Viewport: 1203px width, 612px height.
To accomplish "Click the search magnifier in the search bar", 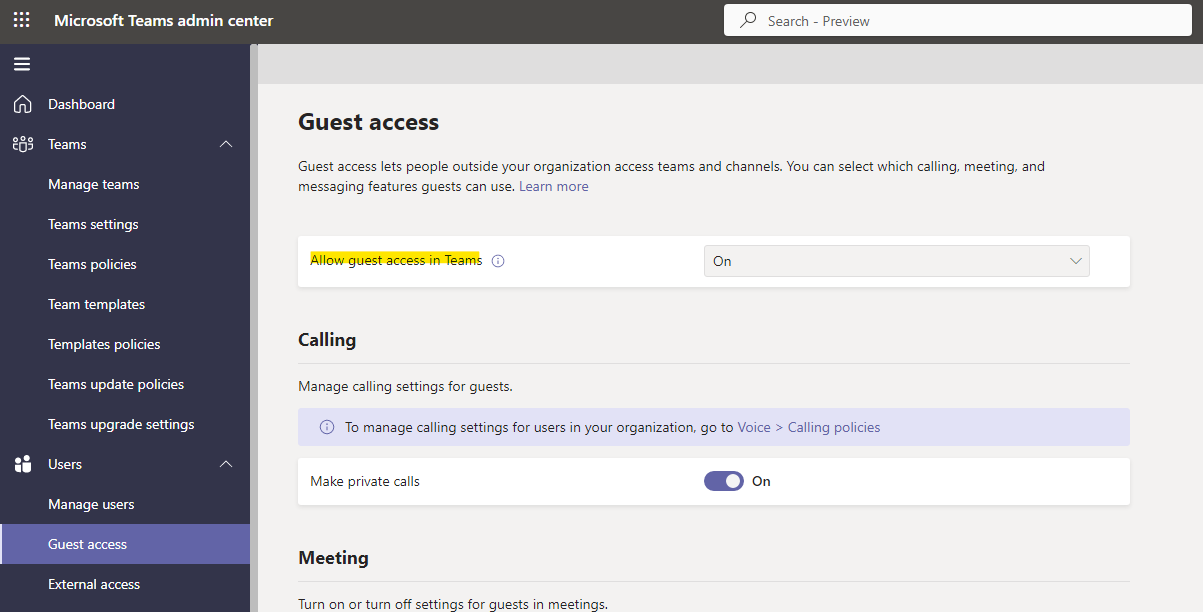I will pos(747,19).
